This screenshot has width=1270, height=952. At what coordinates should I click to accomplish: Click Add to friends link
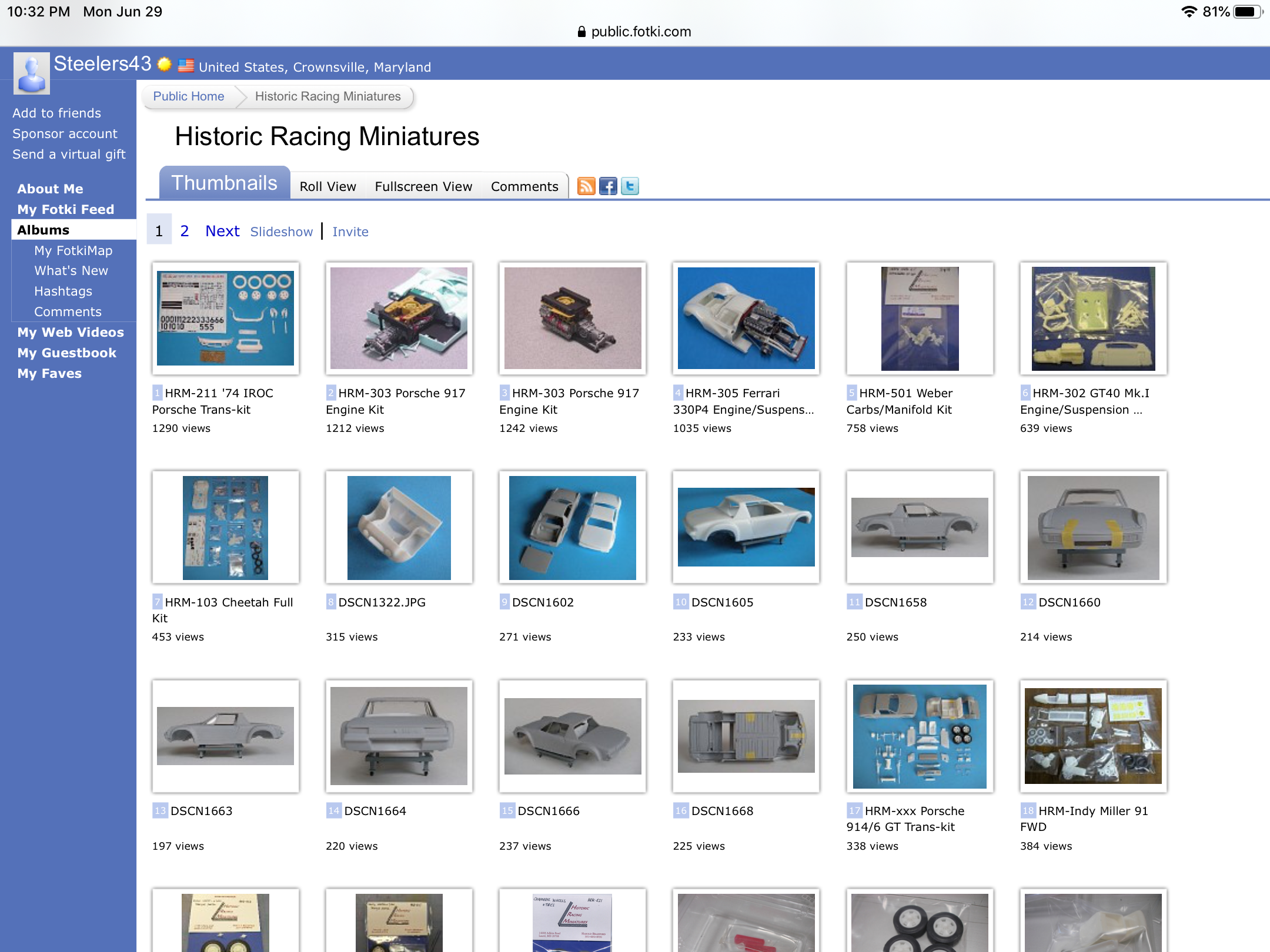(x=56, y=113)
